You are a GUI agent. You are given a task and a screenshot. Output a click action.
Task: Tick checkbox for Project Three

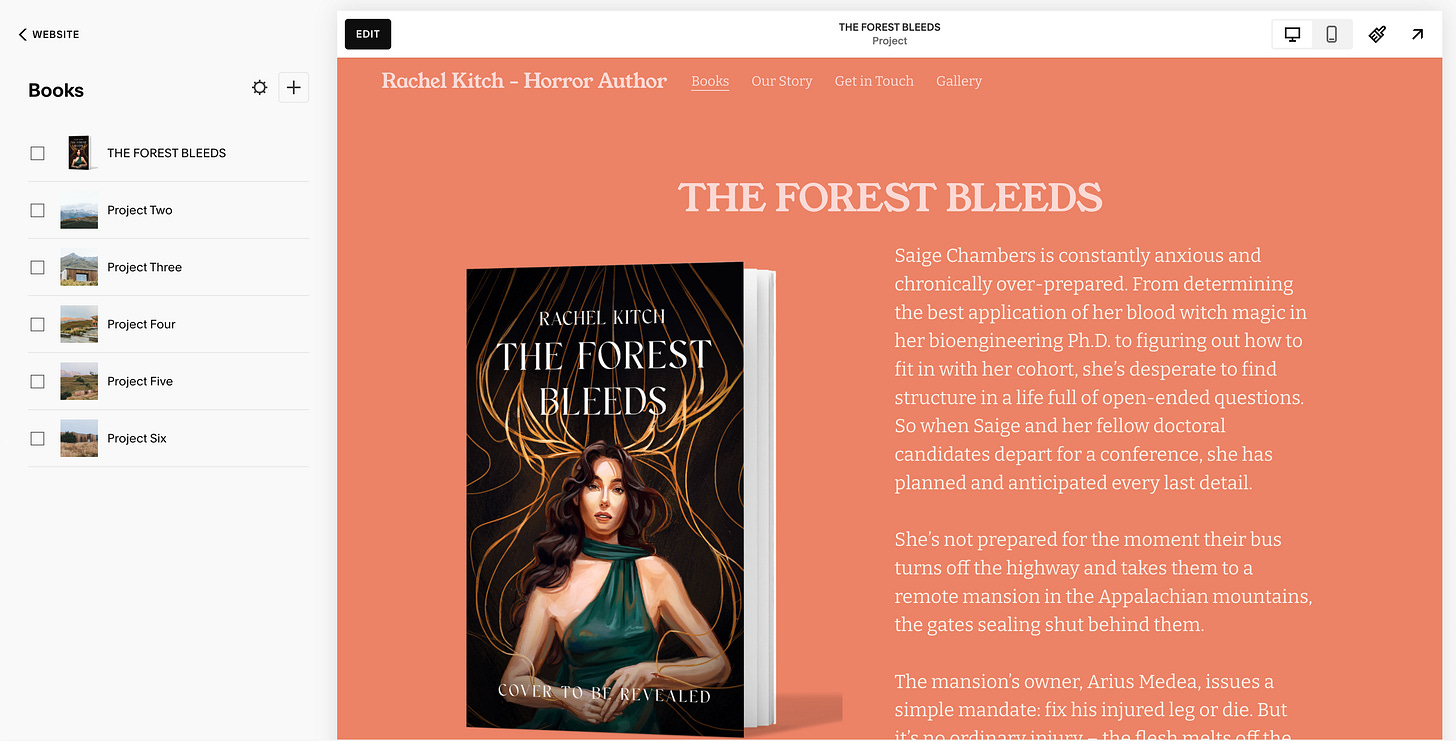point(37,267)
